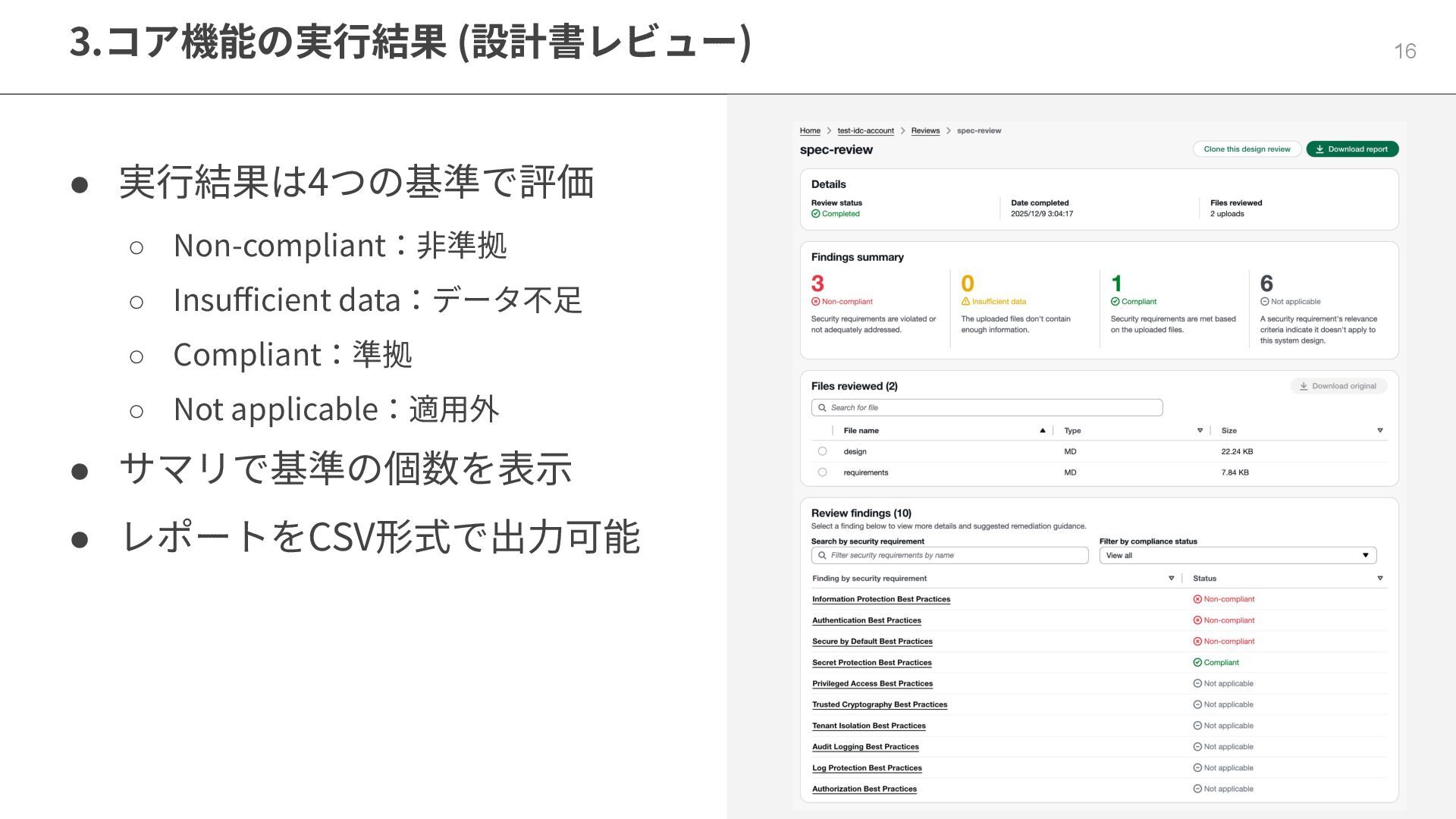This screenshot has height=819, width=1456.
Task: Sort files by Type column arrow
Action: [x=1200, y=431]
